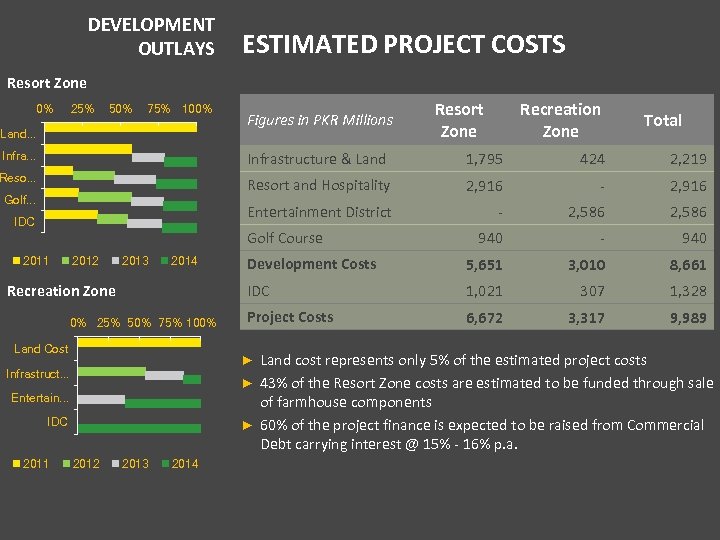The height and width of the screenshot is (540, 720).
Task: Click the total value 8,661
Action: 688,265
